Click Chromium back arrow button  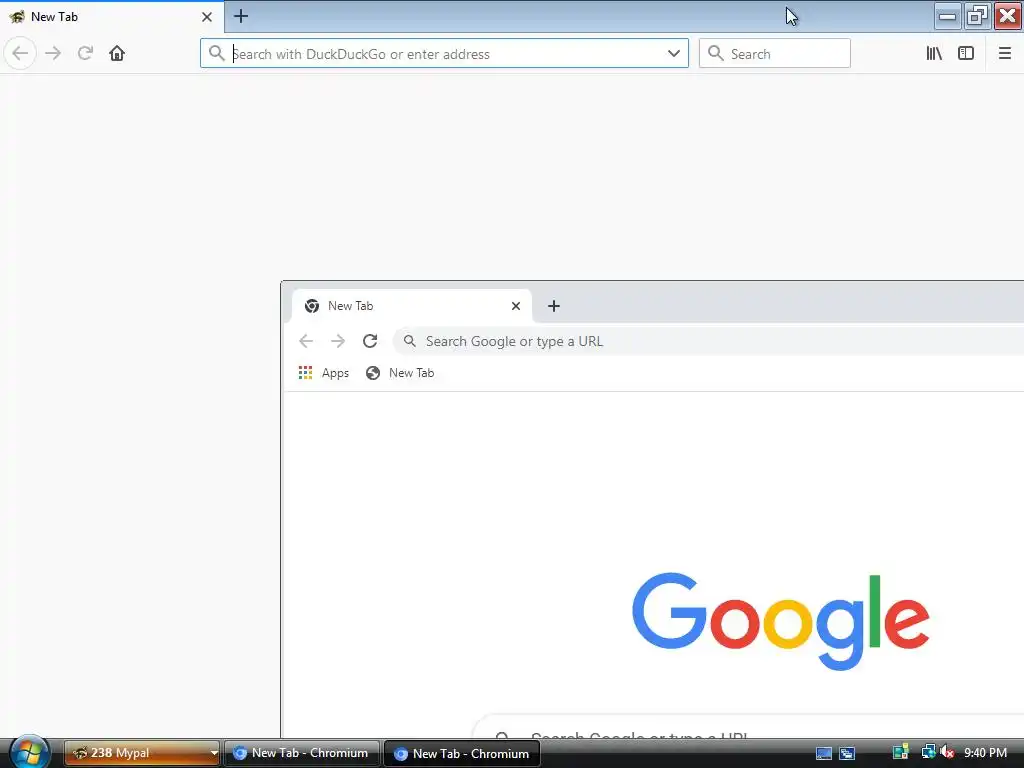(306, 341)
